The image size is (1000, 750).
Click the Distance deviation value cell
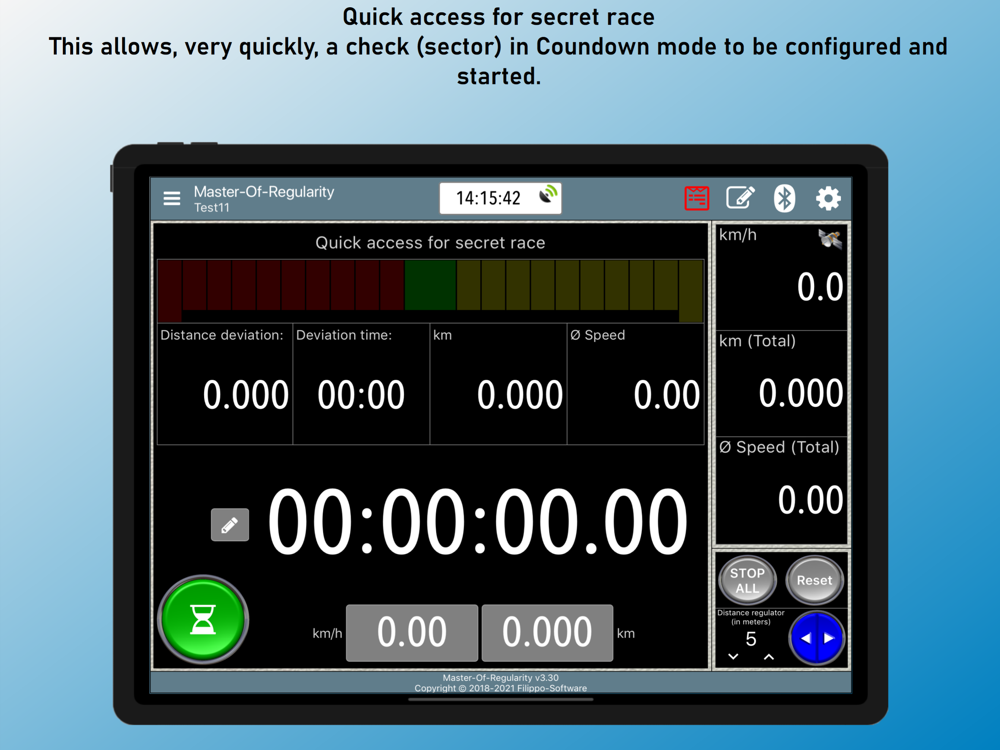[x=225, y=384]
